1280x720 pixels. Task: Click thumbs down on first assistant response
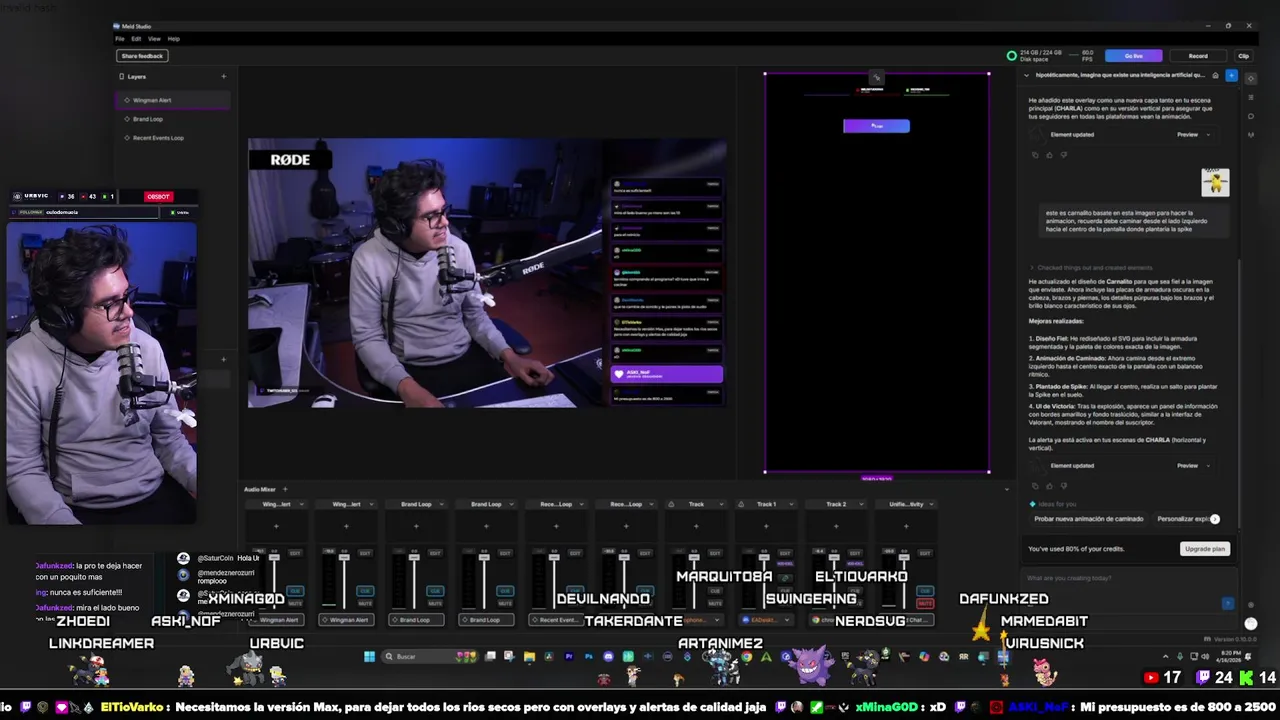click(x=1063, y=155)
